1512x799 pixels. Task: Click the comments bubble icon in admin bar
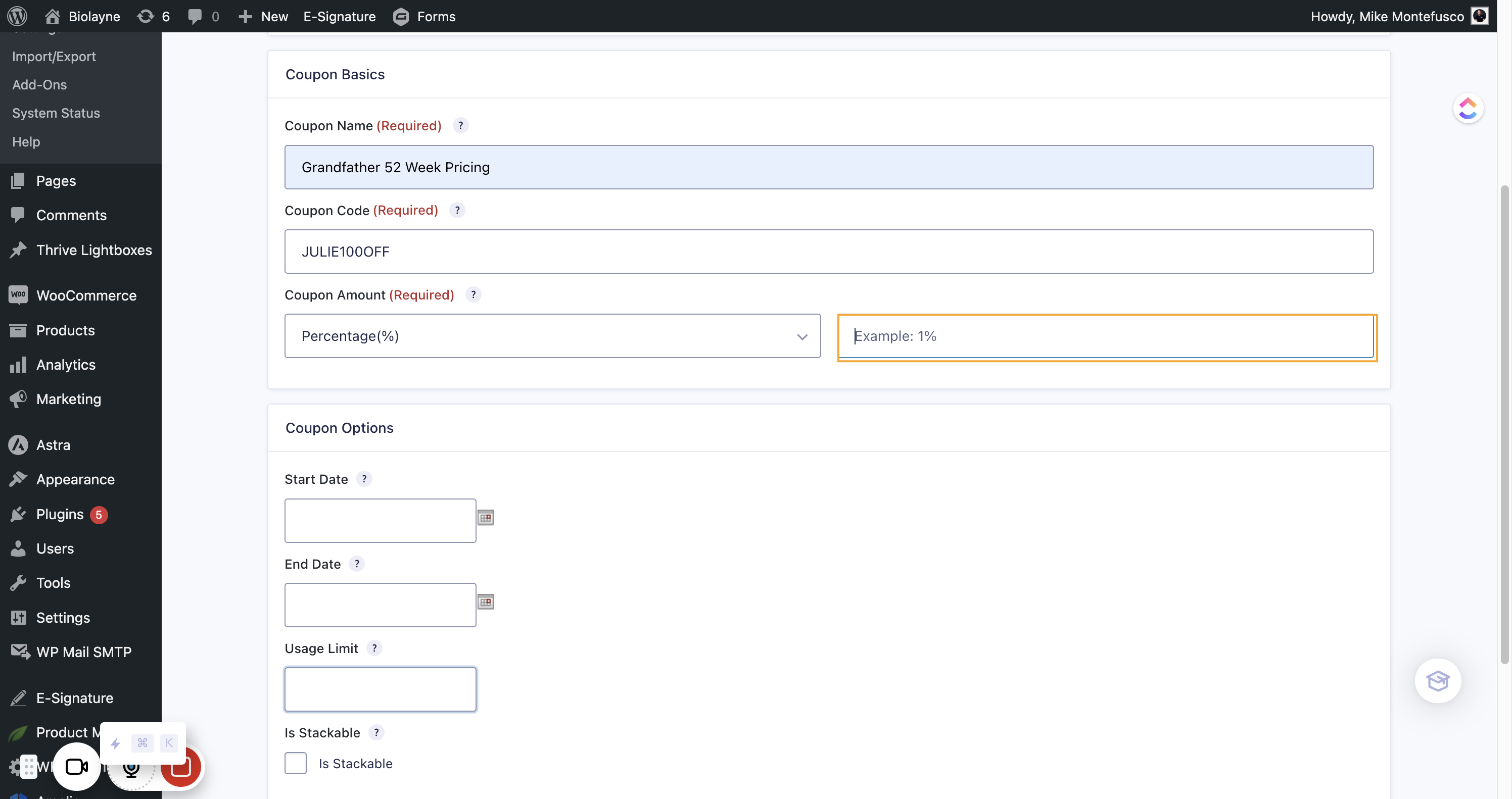(194, 16)
